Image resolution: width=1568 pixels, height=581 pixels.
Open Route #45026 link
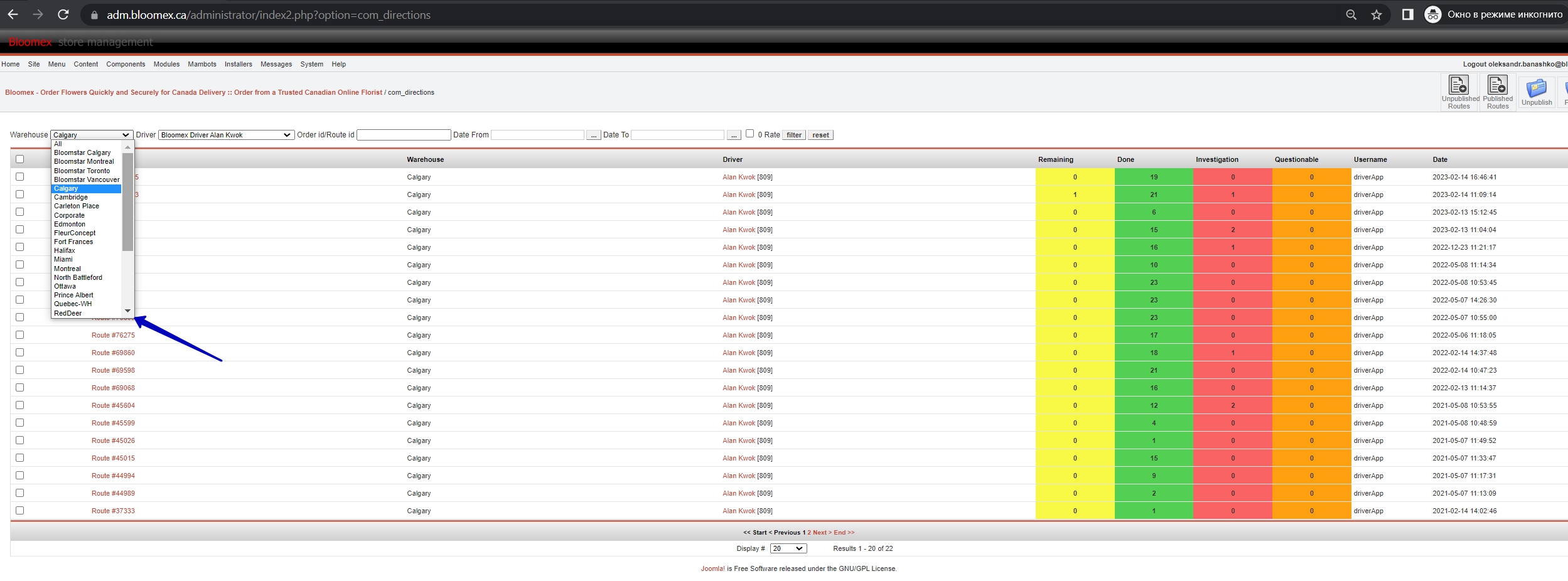coord(113,440)
